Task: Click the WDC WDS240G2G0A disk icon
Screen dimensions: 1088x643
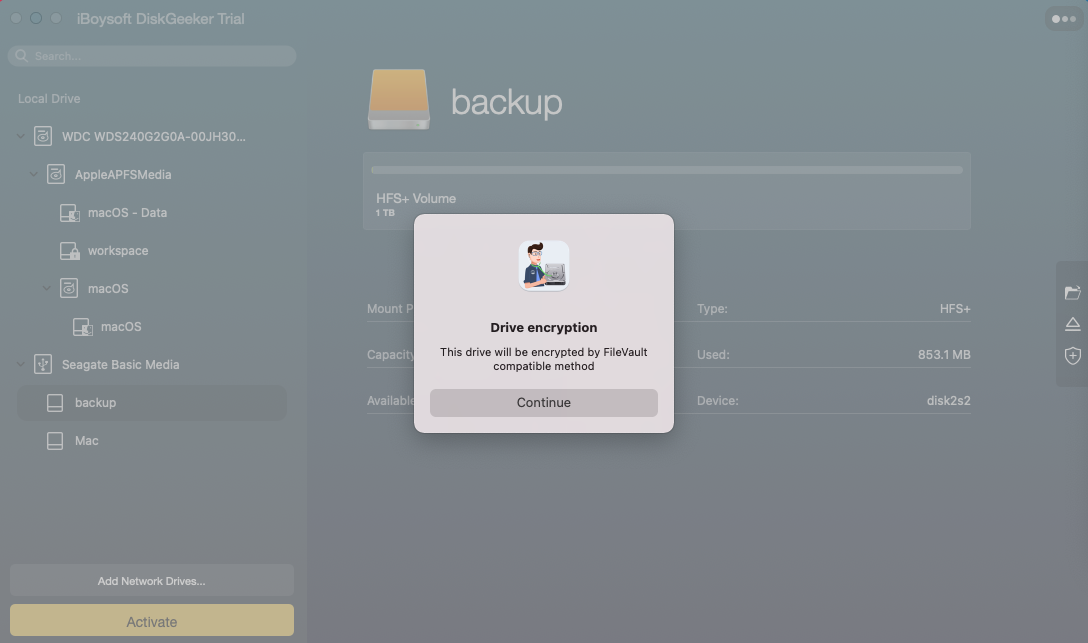Action: click(43, 136)
